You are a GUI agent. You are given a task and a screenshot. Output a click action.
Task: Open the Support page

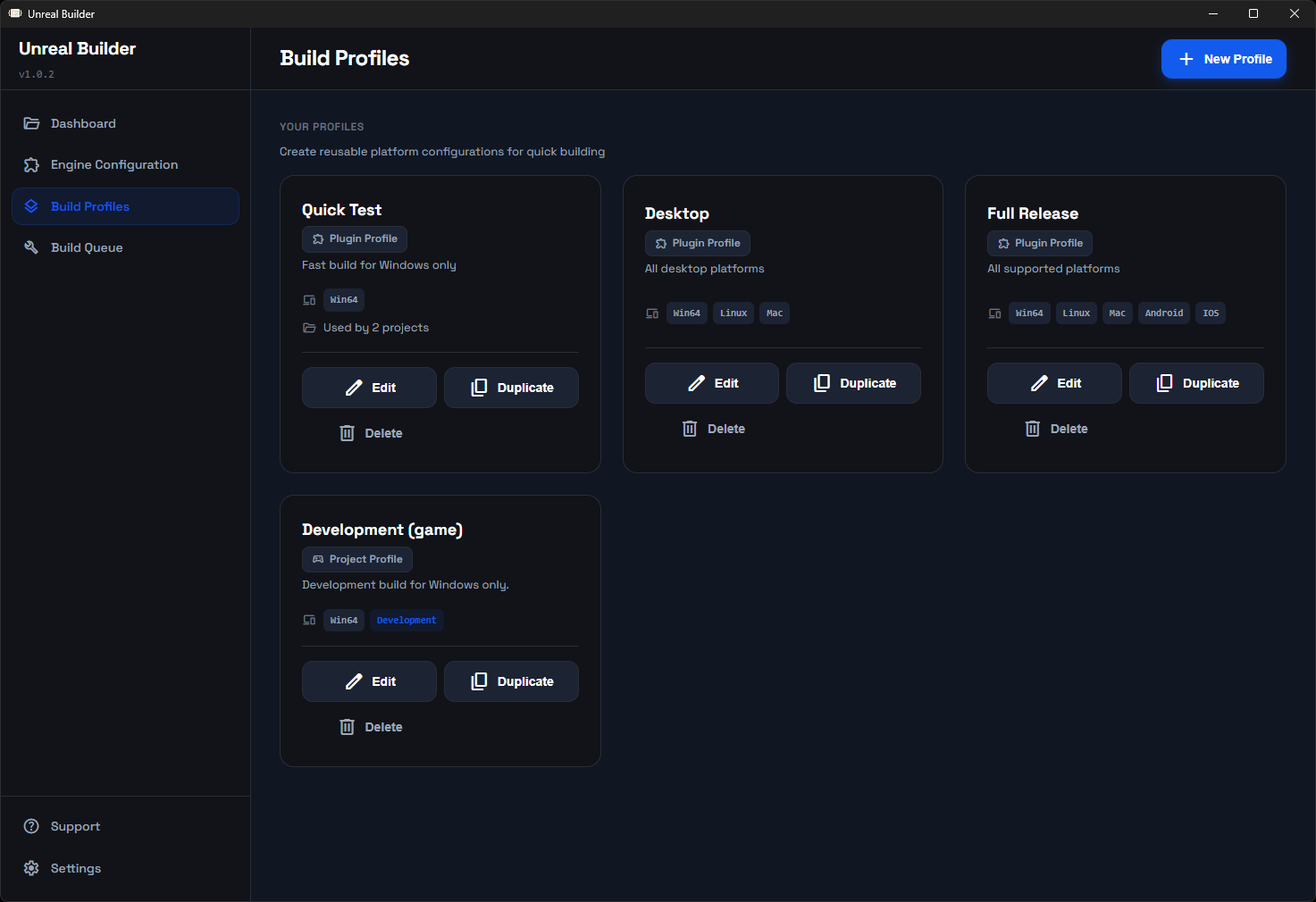coord(125,826)
